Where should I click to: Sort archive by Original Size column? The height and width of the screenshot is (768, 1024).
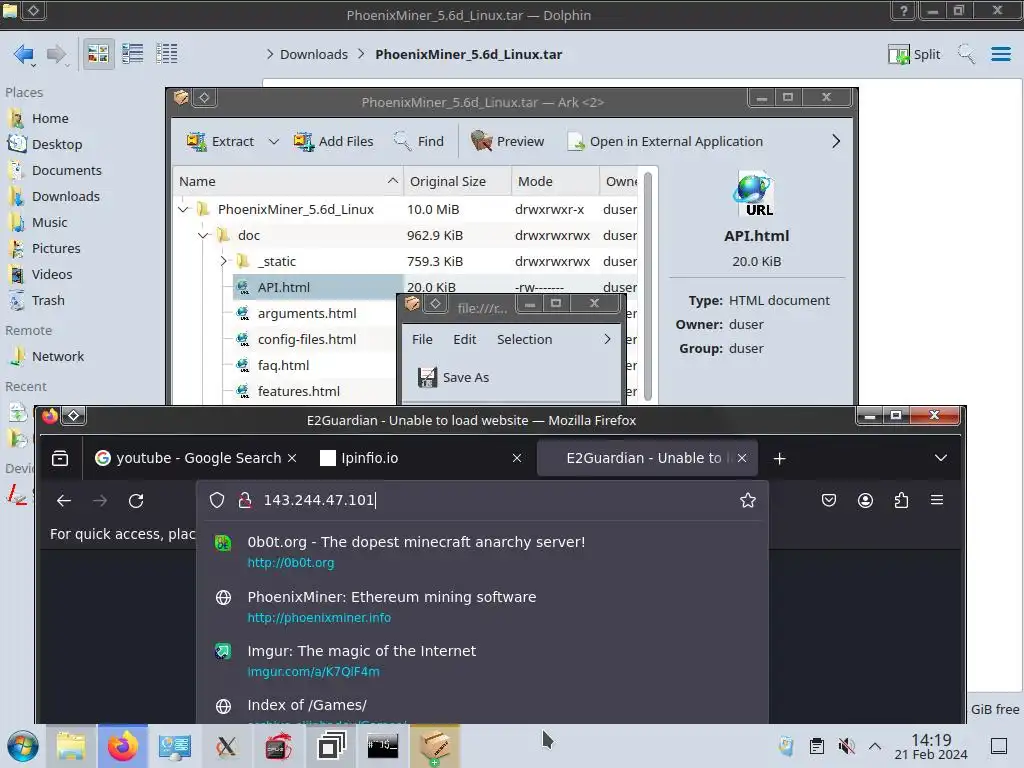tap(457, 182)
